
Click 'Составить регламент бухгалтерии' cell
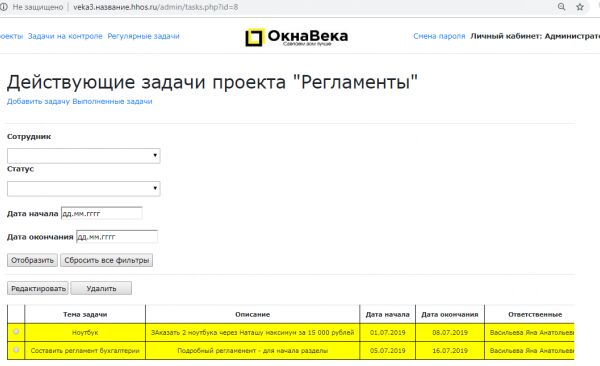[85, 350]
